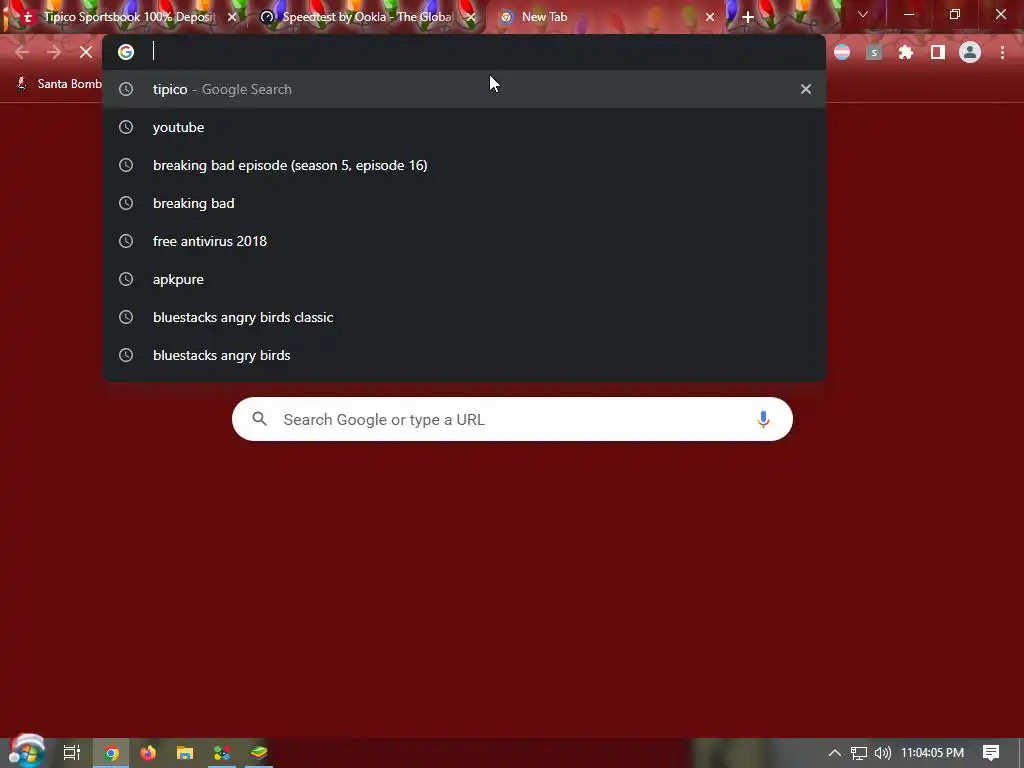Open File Explorer from the taskbar

185,753
